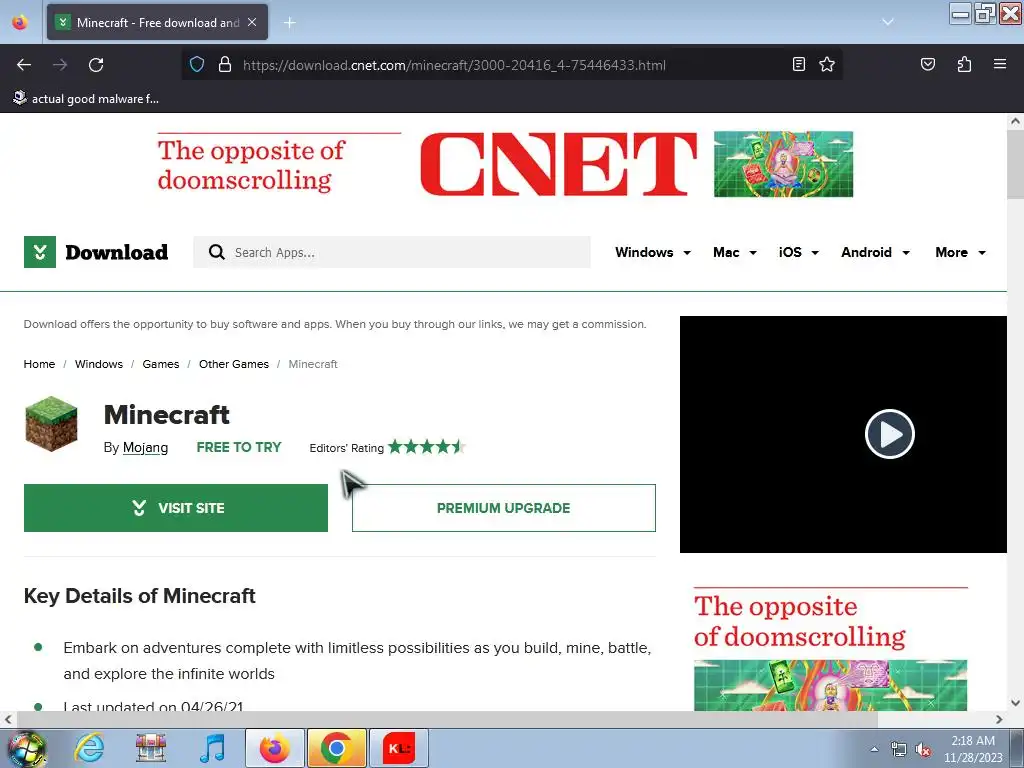Launch Internet Explorer from the taskbar
This screenshot has width=1024, height=768.
pos(89,748)
